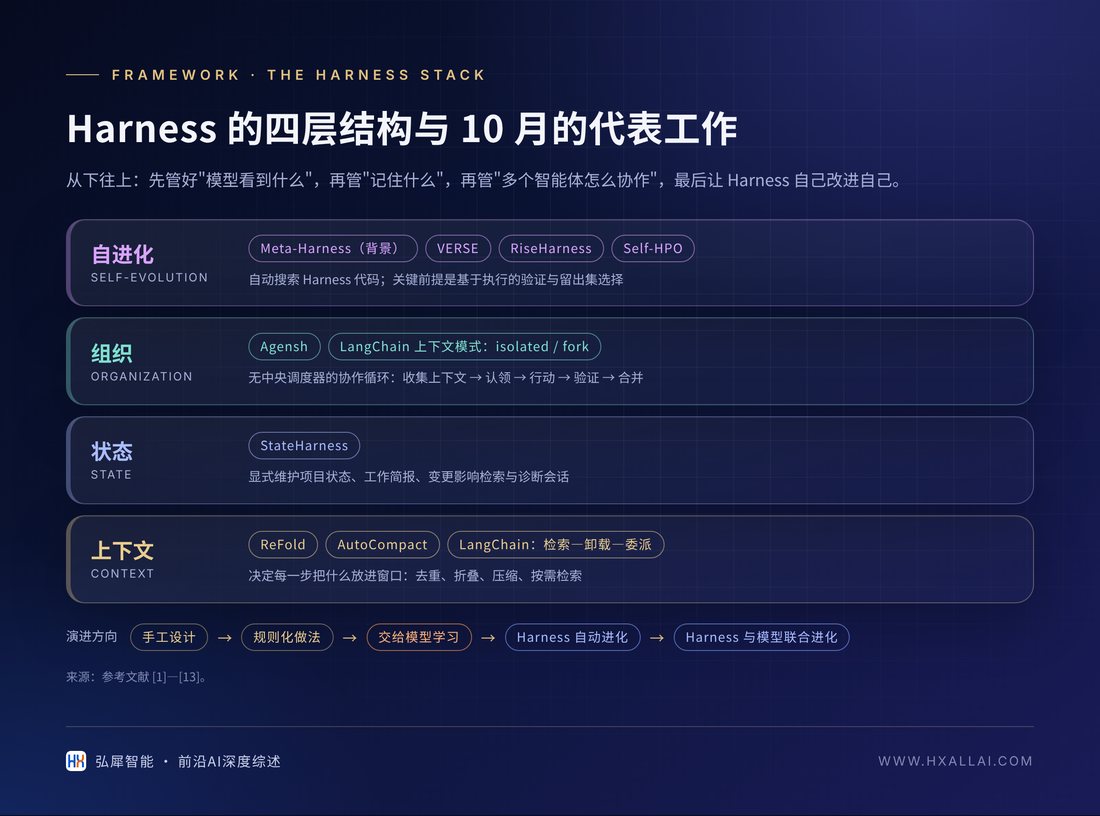Click the 组织 layer heading
The width and height of the screenshot is (1100, 816).
tap(112, 353)
